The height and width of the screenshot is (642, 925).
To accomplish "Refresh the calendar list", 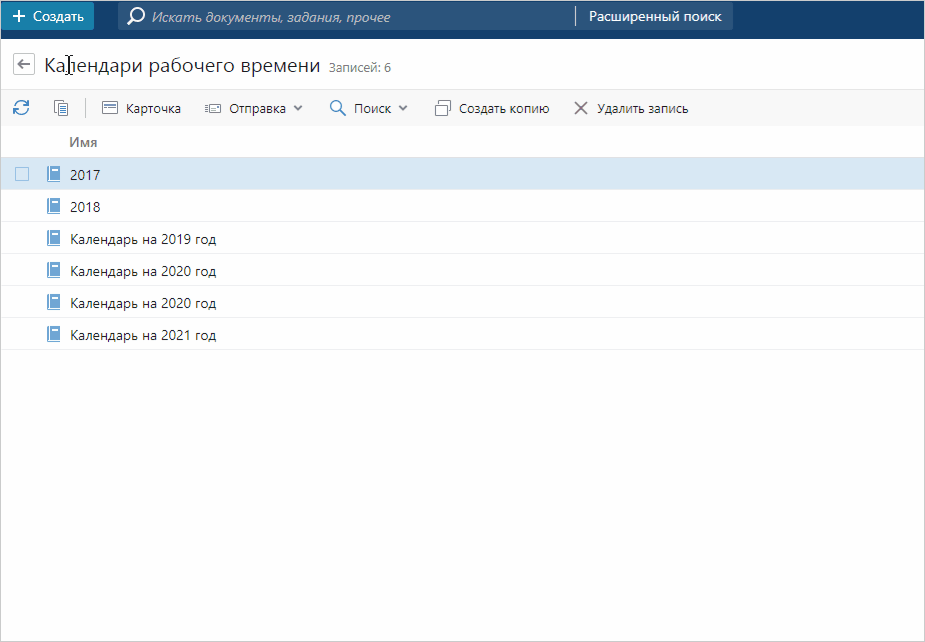I will coord(21,108).
